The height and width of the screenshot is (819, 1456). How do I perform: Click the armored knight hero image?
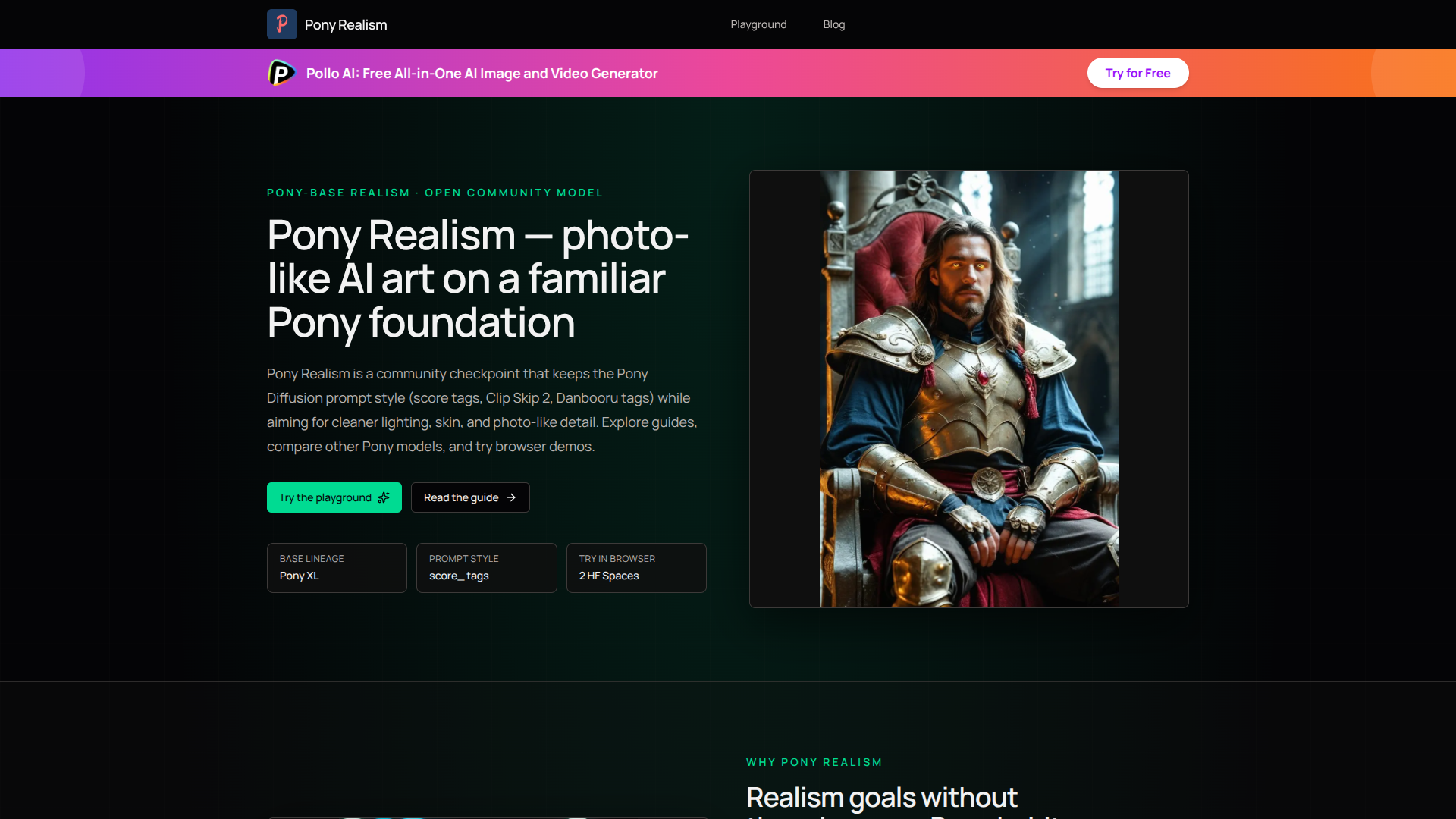968,389
